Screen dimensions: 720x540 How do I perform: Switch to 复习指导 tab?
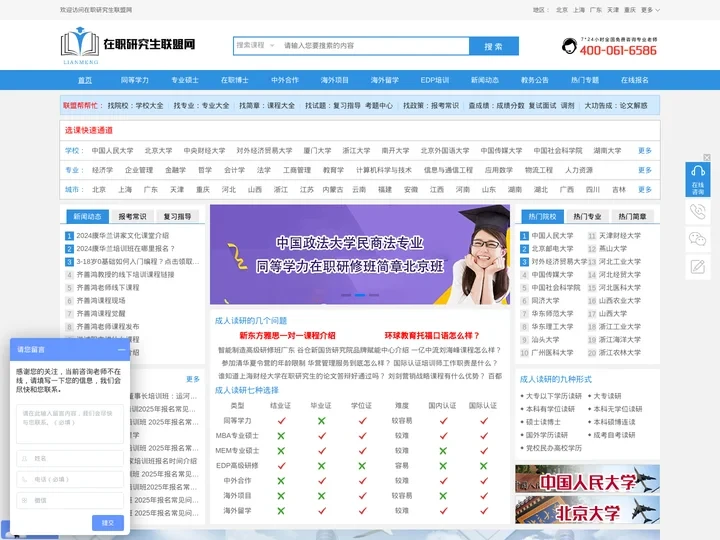pyautogui.click(x=177, y=216)
